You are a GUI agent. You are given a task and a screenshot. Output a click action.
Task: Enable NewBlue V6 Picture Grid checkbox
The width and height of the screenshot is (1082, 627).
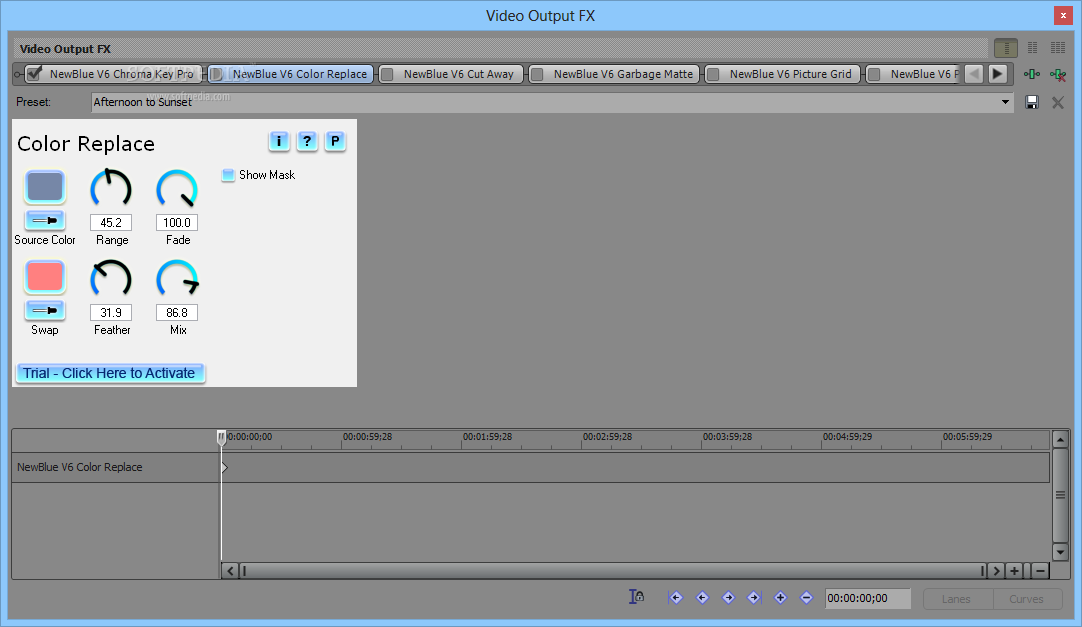714,74
